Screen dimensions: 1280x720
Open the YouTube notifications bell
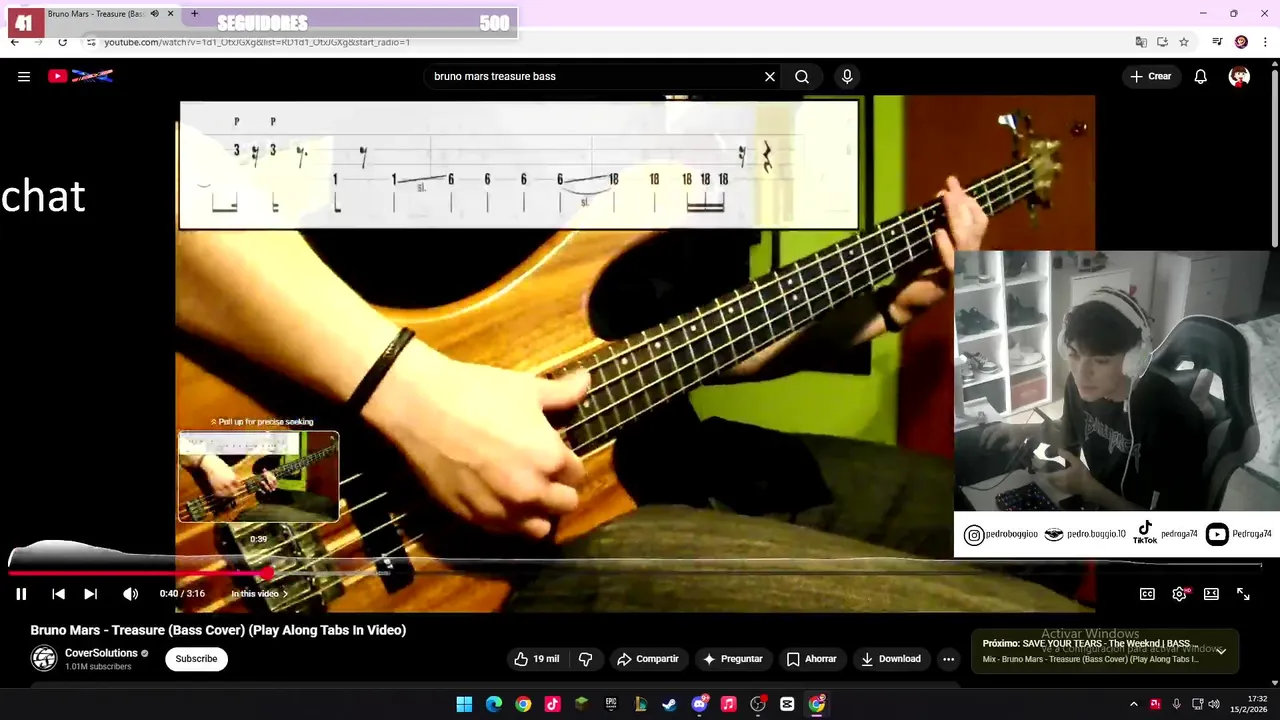pos(1201,76)
